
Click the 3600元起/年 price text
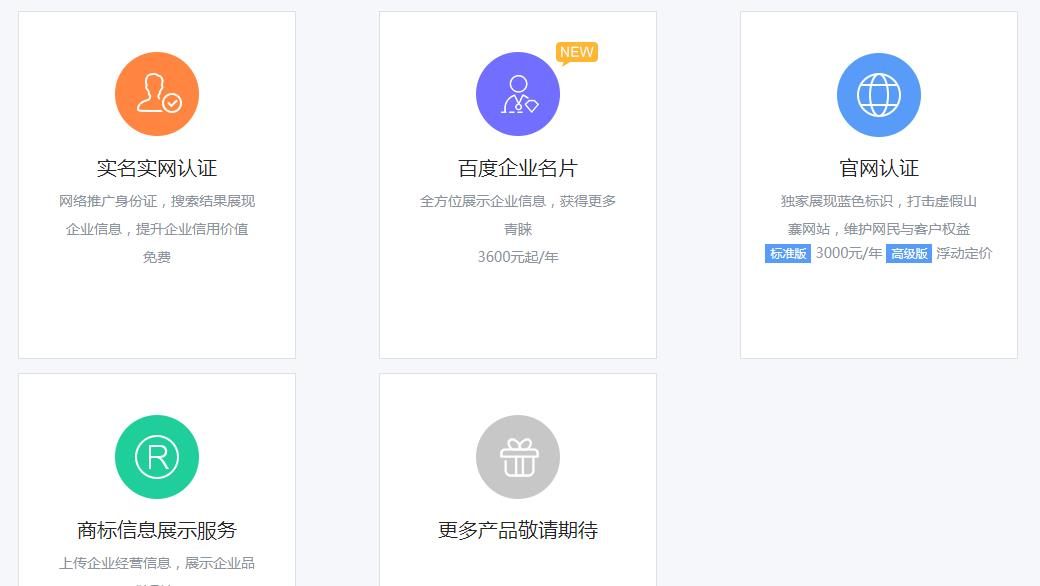[517, 257]
